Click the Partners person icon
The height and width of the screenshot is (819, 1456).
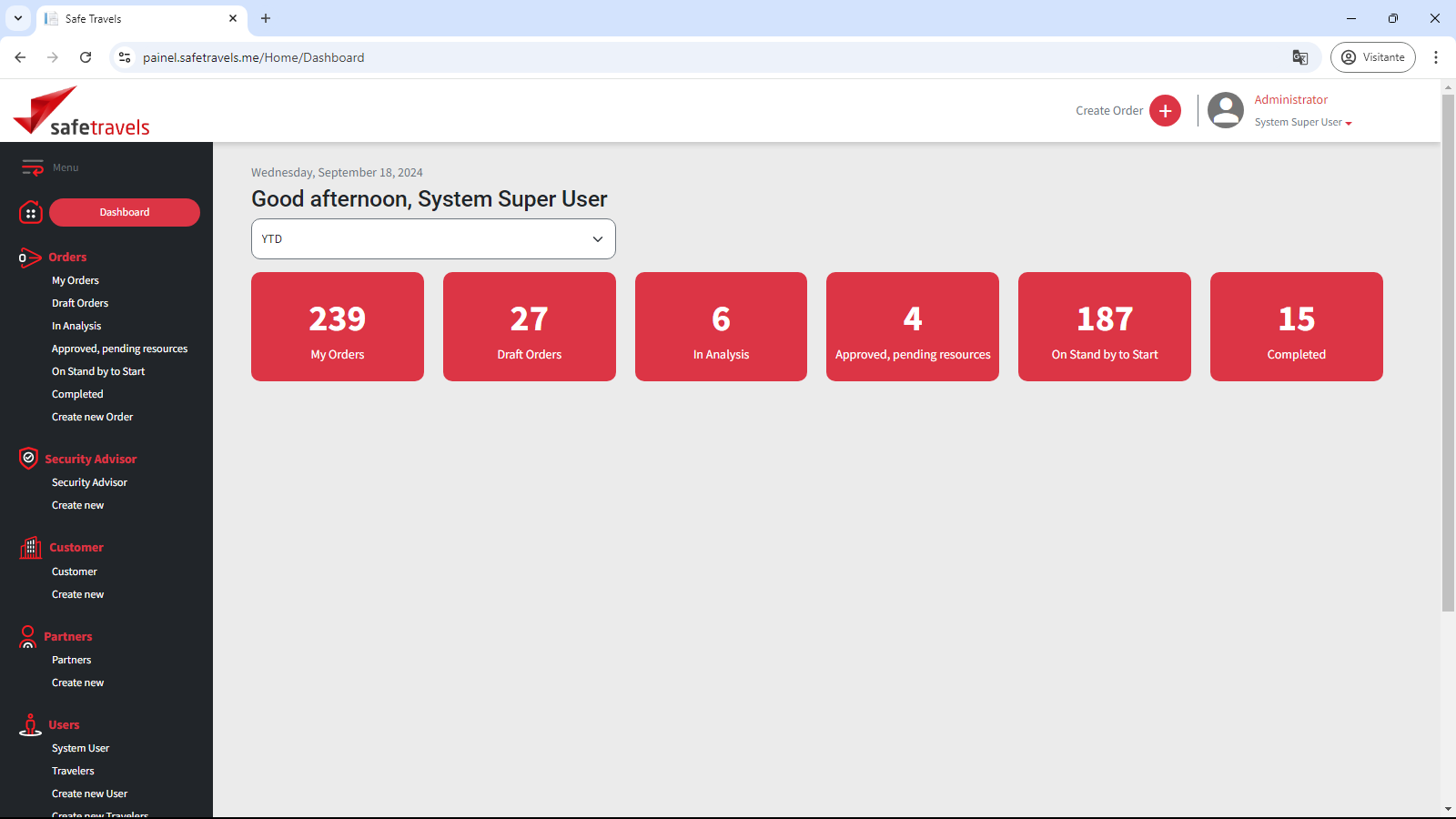28,636
